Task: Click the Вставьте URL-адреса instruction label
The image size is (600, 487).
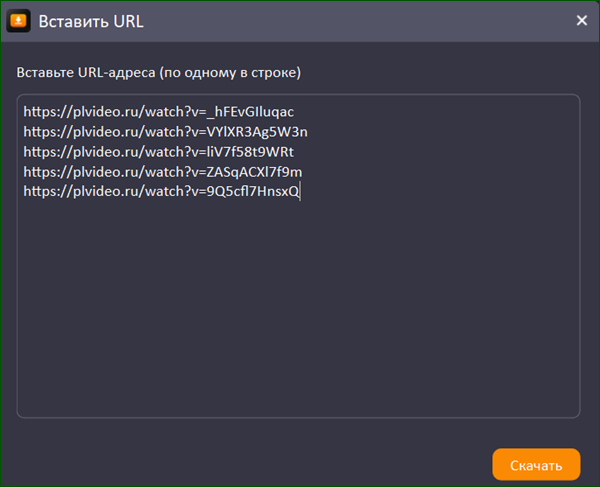Action: tap(158, 72)
